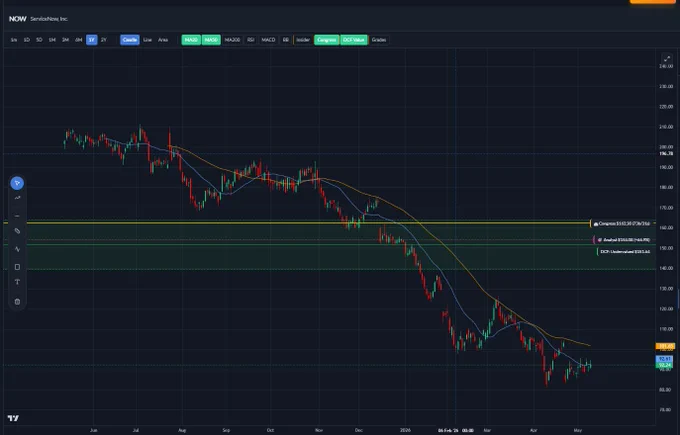This screenshot has width=680, height=435.
Task: Toggle the MA20 indicator
Action: pyautogui.click(x=191, y=40)
